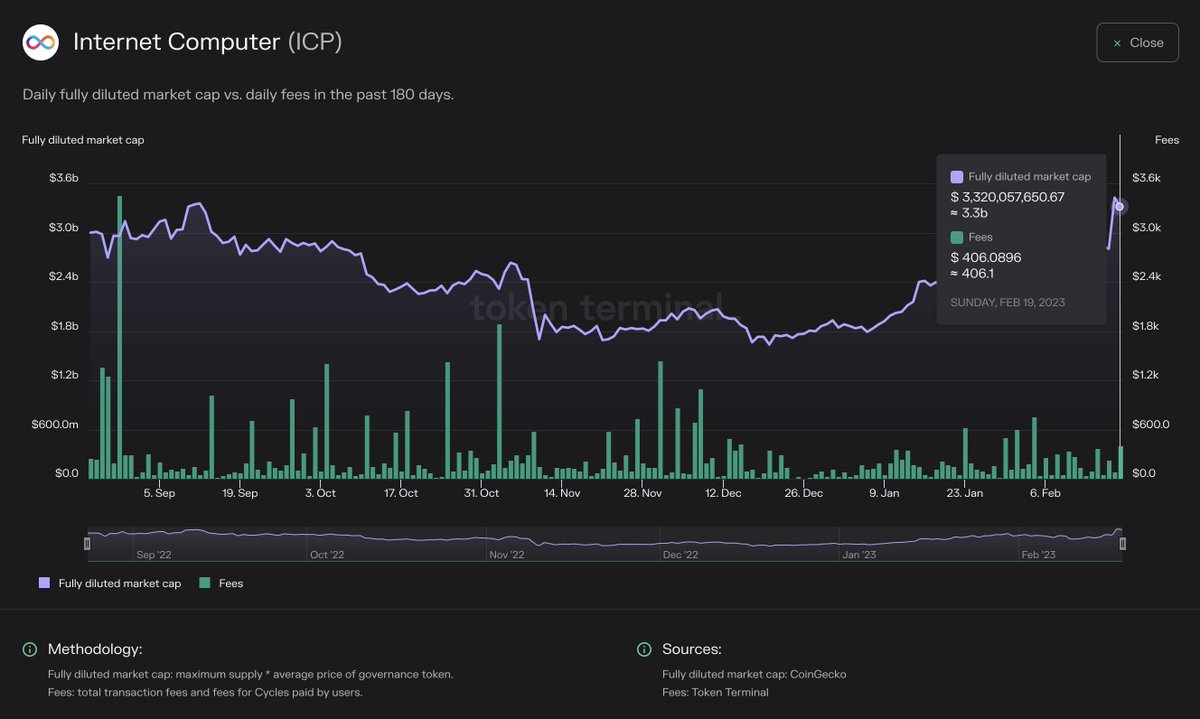Click the purple square icon in the tooltip

956,176
